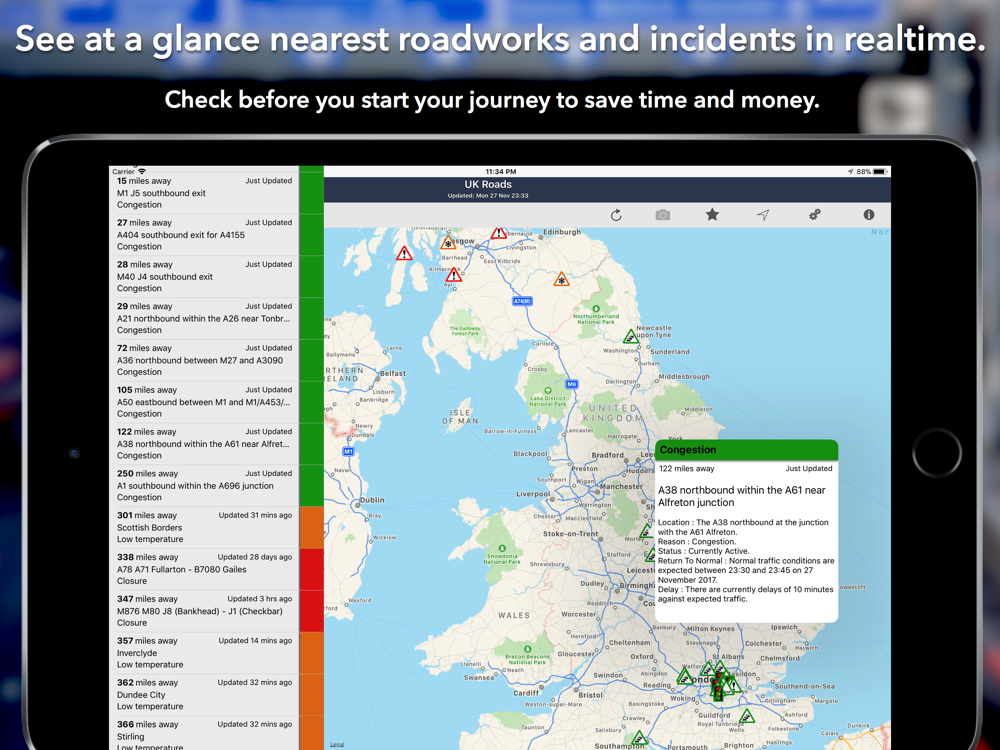Select the green congestion marker near Southampton
The height and width of the screenshot is (750, 1000).
click(639, 739)
